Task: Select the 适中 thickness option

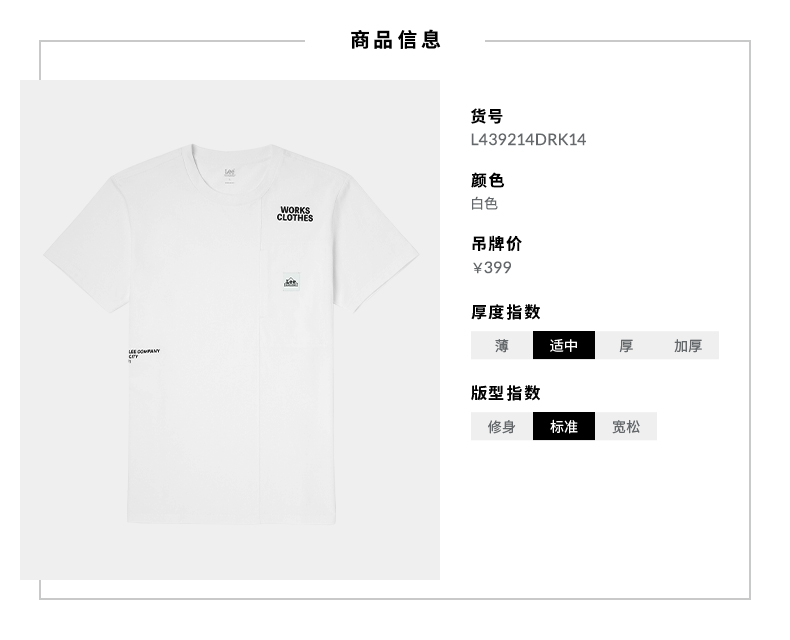Action: [x=564, y=345]
